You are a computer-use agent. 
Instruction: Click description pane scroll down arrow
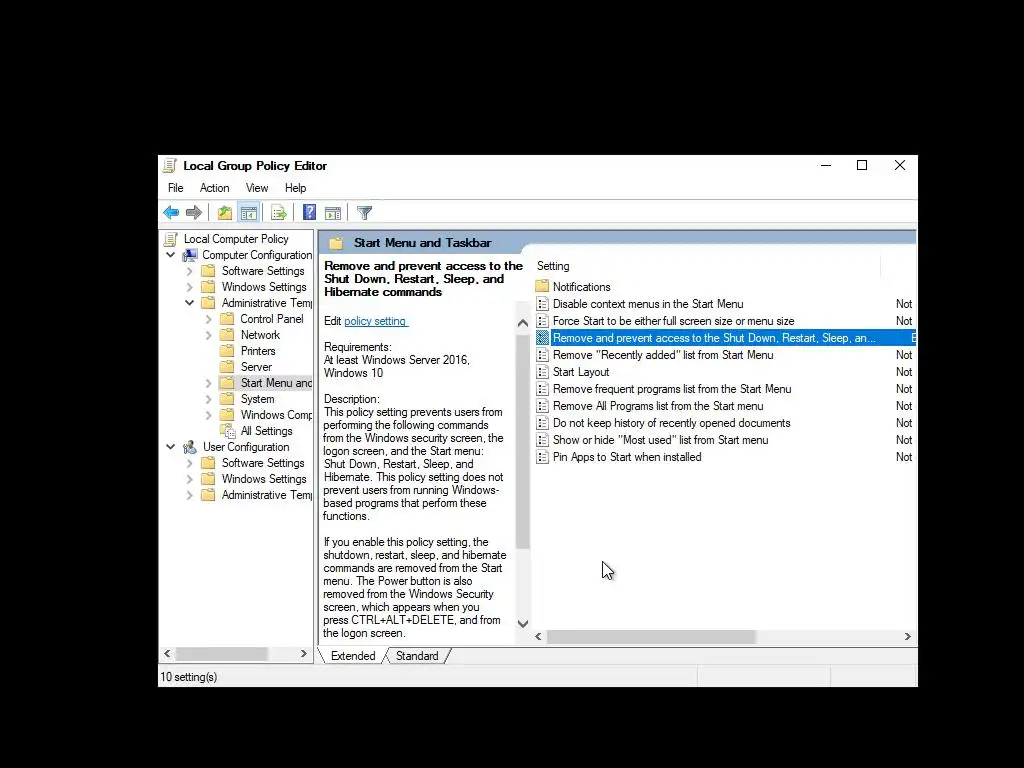point(522,624)
